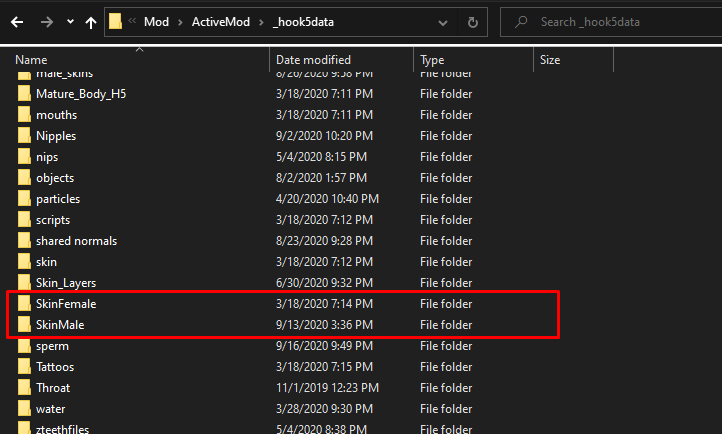This screenshot has width=722, height=434.
Task: Expand the chevron after Mod breadcrumb
Action: [x=180, y=22]
